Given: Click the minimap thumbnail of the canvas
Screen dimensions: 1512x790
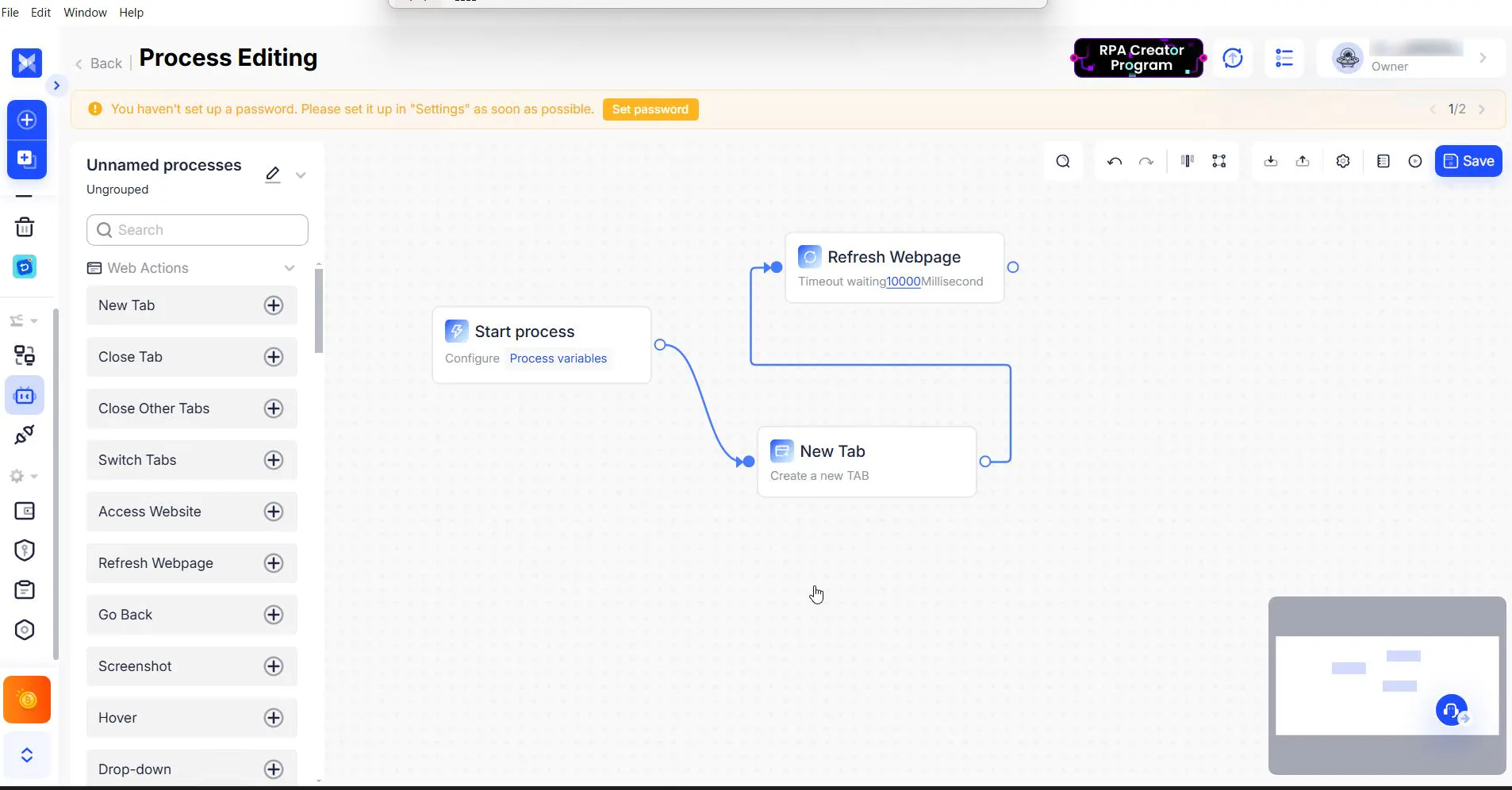Looking at the screenshot, I should (1387, 685).
